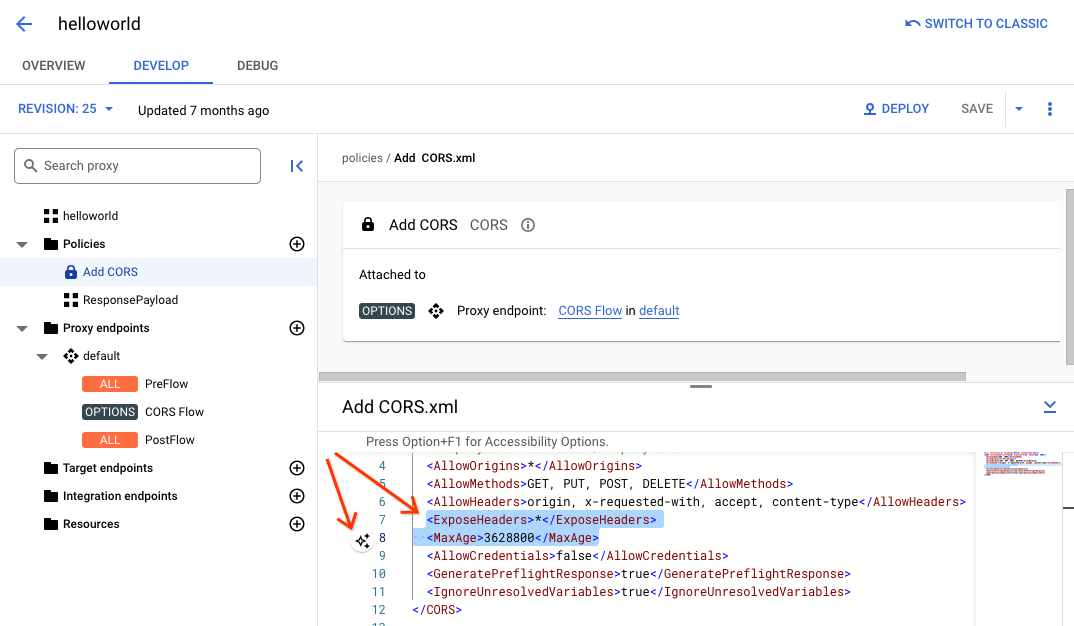This screenshot has height=626, width=1074.
Task: Click the lock icon beside Add CORS
Action: (x=367, y=224)
